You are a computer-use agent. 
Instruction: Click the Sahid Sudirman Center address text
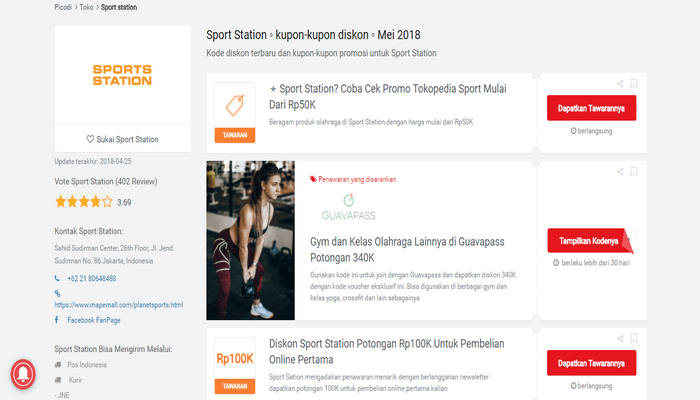click(114, 254)
